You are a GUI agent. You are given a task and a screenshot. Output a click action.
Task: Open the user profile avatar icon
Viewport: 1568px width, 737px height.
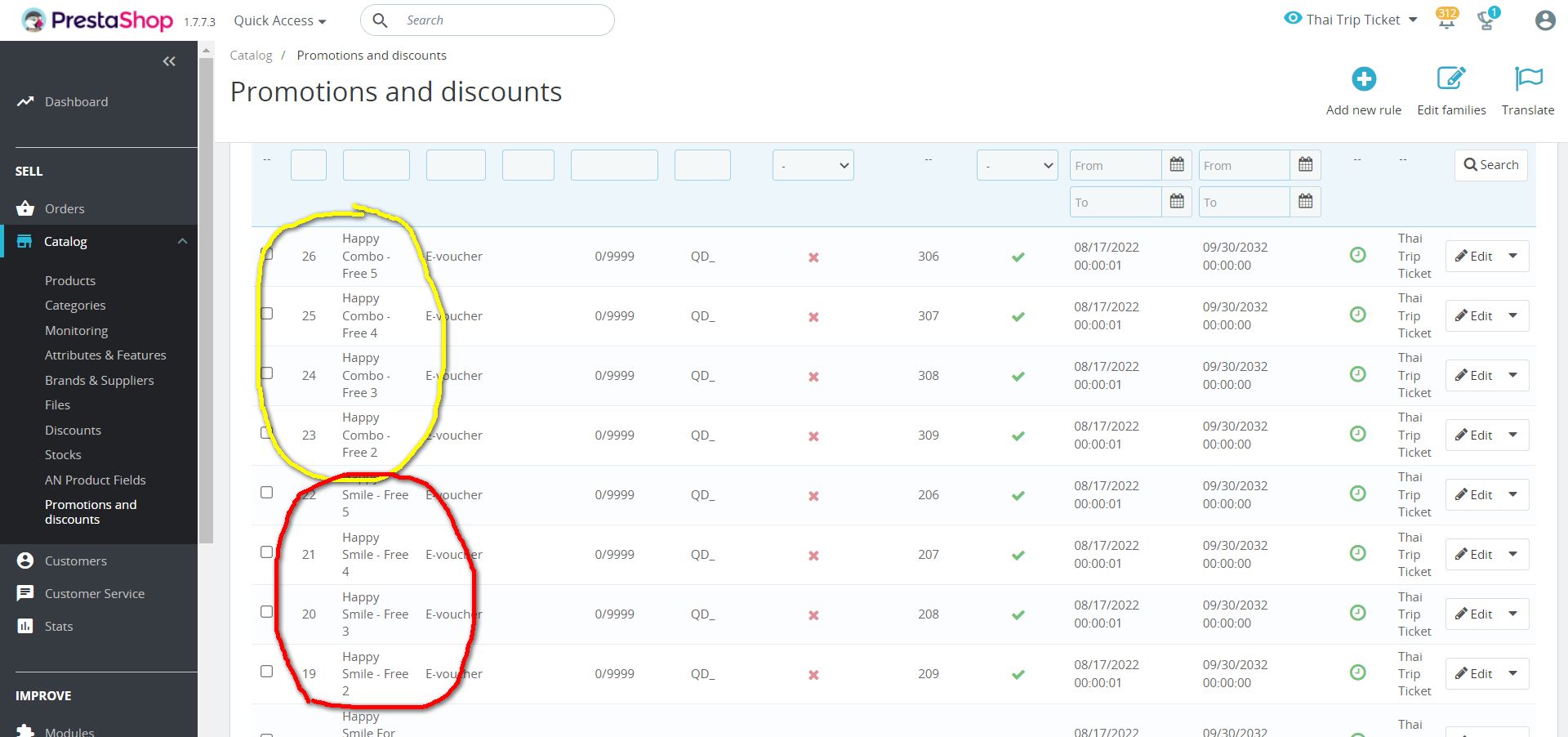tap(1544, 20)
